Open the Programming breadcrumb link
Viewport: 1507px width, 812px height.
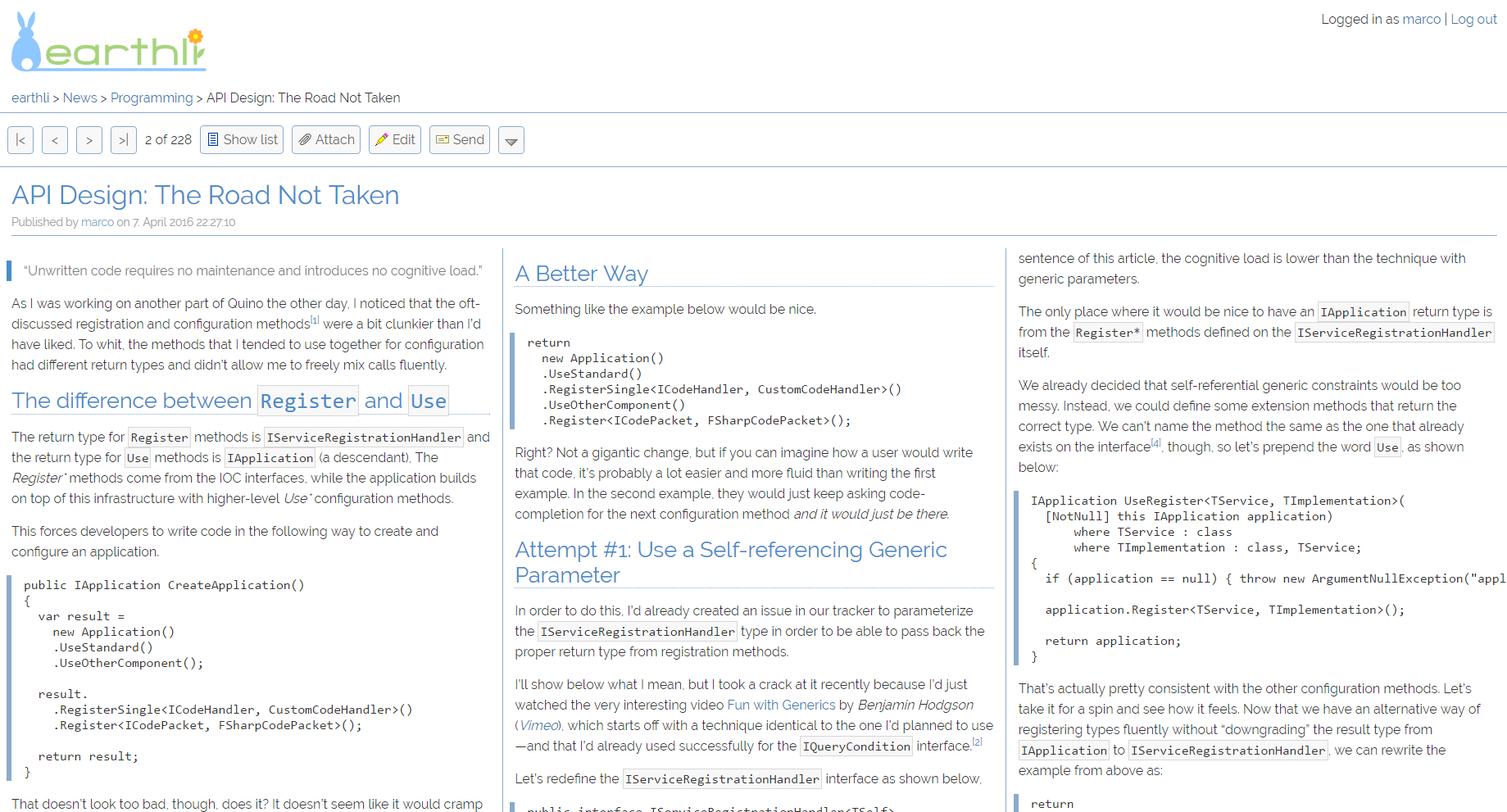152,98
